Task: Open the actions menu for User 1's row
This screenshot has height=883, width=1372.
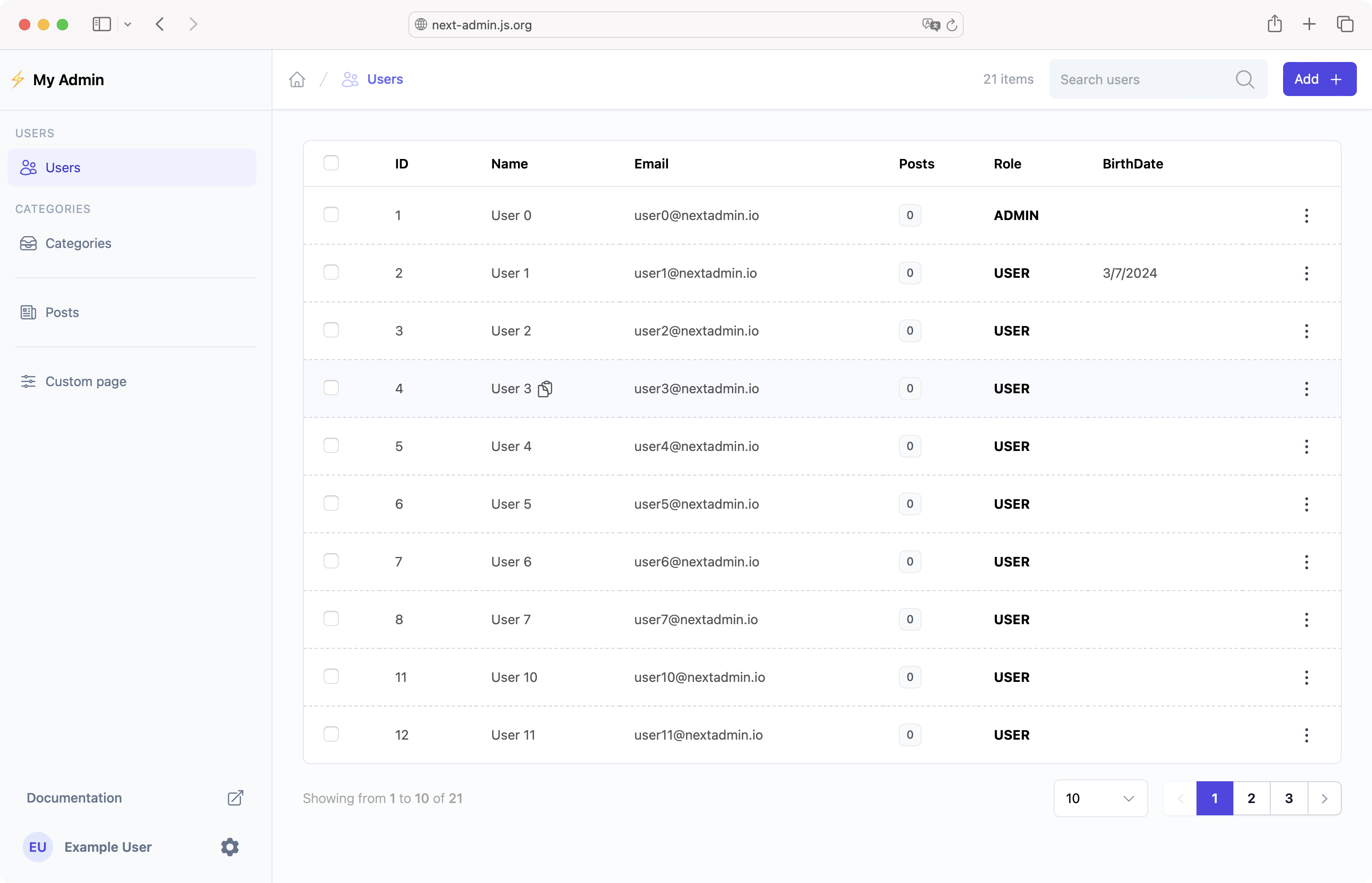Action: click(x=1307, y=274)
